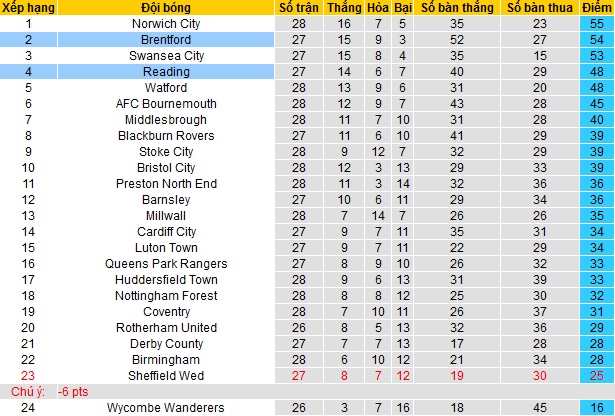Viewport: 615px width, 416px height.
Task: Click Sheffield Wed's red 25 points cell
Action: [x=597, y=376]
